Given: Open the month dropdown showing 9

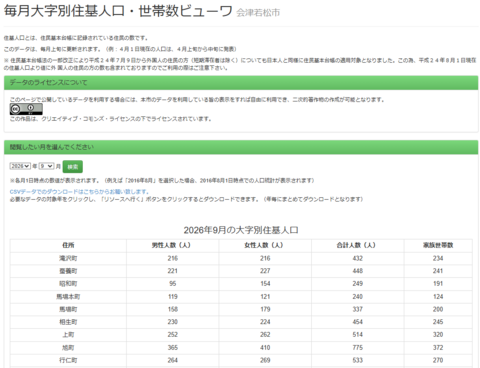Looking at the screenshot, I should pyautogui.click(x=46, y=166).
